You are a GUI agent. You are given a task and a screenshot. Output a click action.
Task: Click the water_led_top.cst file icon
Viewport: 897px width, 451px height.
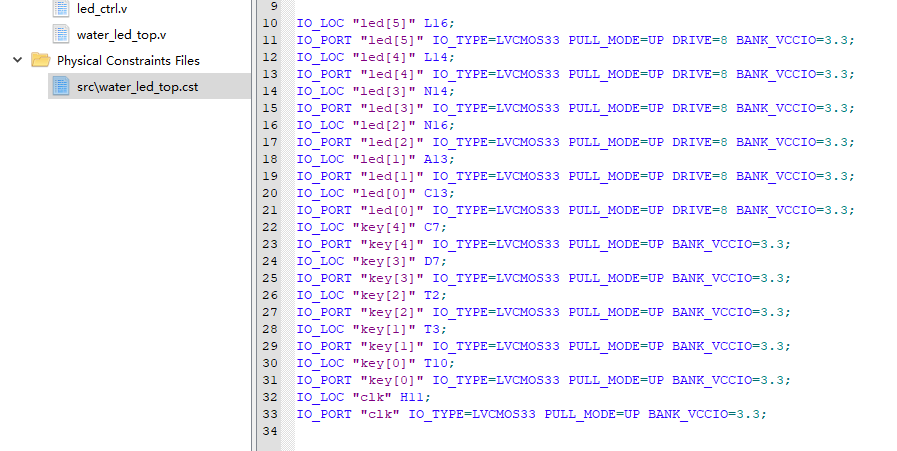point(61,86)
